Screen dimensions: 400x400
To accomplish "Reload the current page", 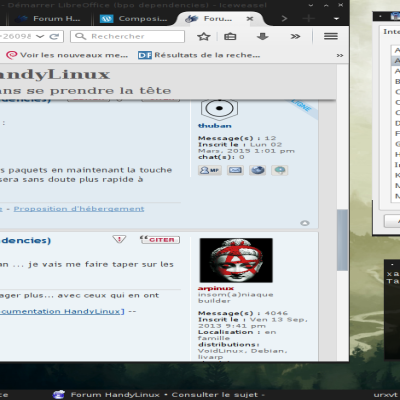I will (x=54, y=36).
